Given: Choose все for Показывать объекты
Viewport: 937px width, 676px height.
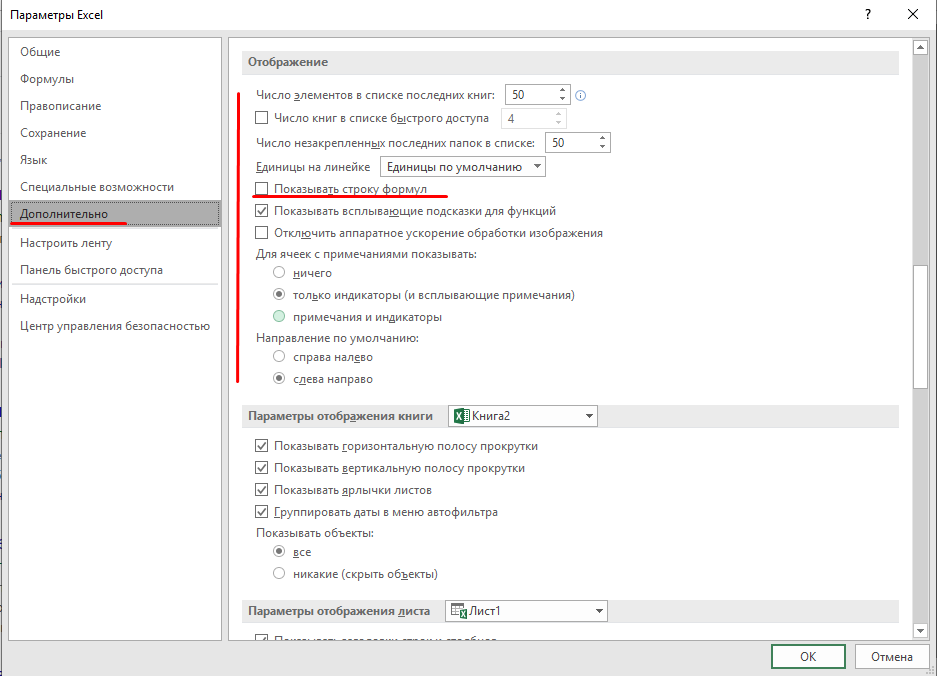Looking at the screenshot, I should coord(279,552).
